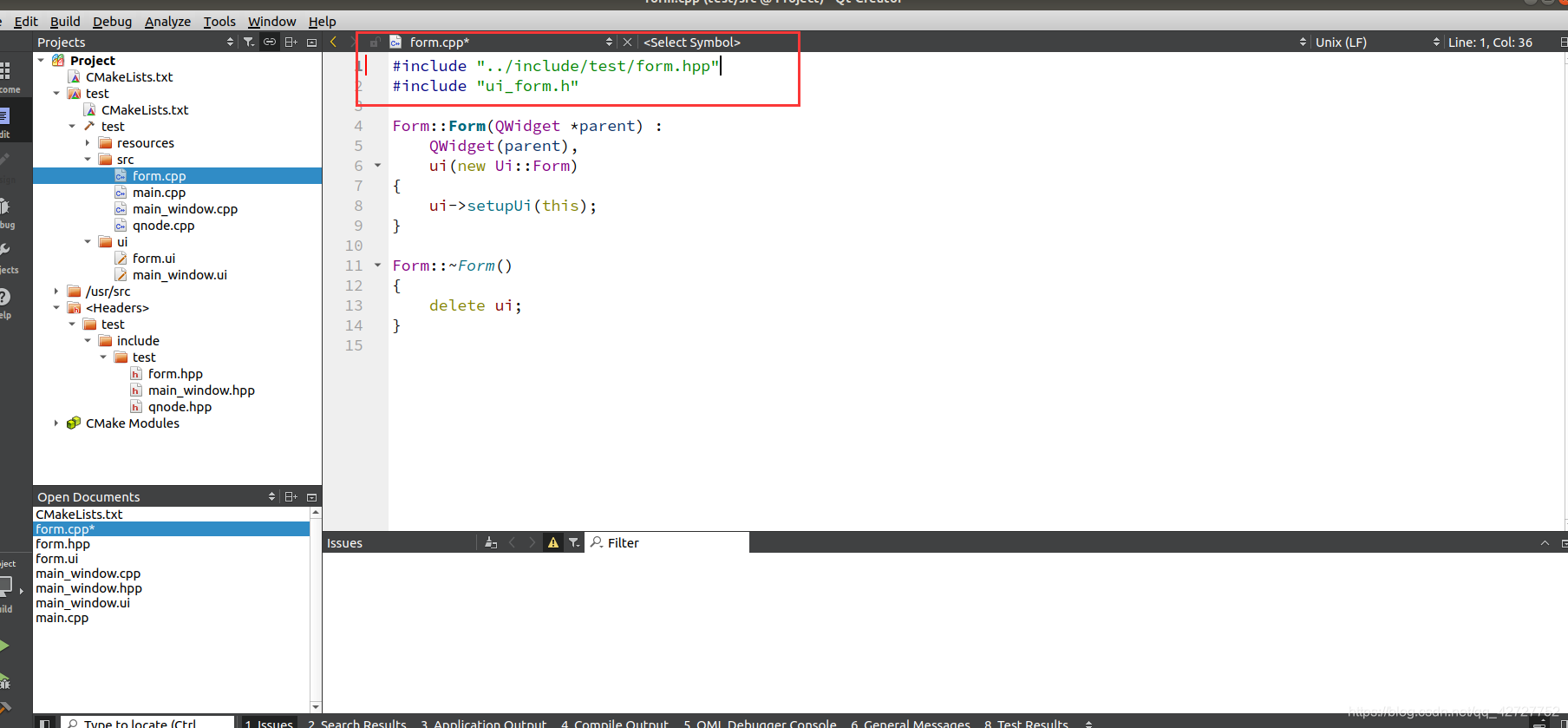Viewport: 1568px width, 728px height.
Task: Open the Welcome mode in sidebar
Action: [x=9, y=76]
